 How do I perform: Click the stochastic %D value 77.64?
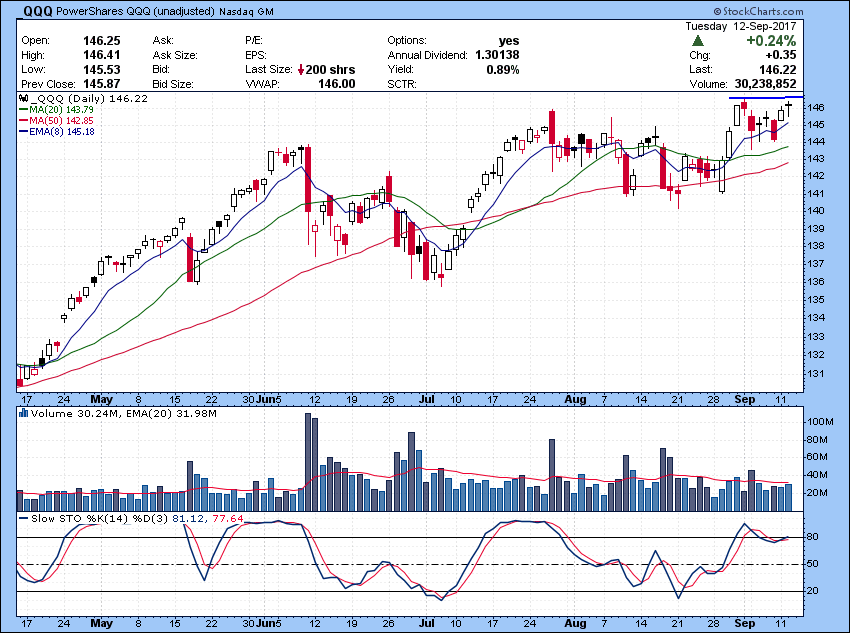(228, 519)
